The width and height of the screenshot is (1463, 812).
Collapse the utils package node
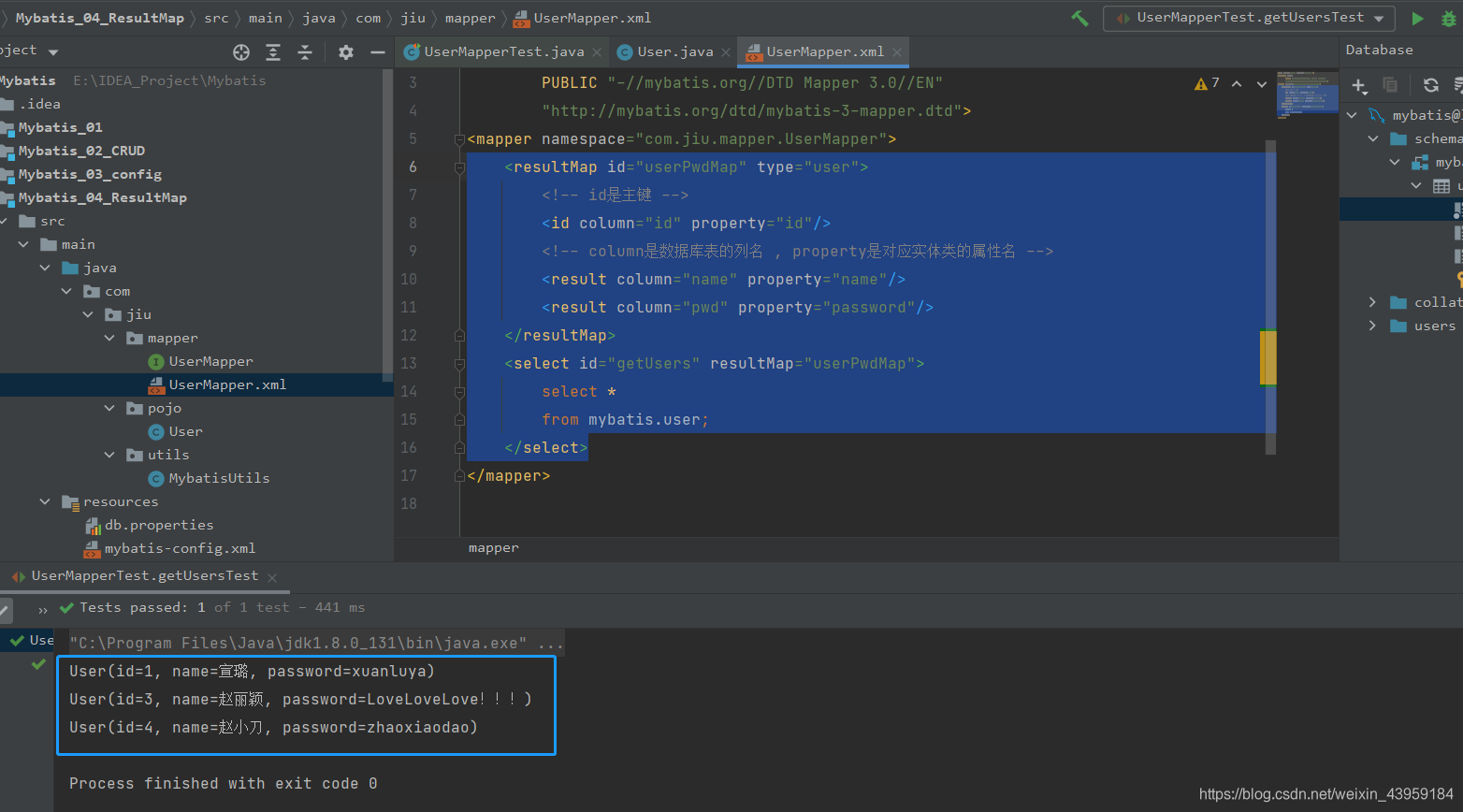109,455
